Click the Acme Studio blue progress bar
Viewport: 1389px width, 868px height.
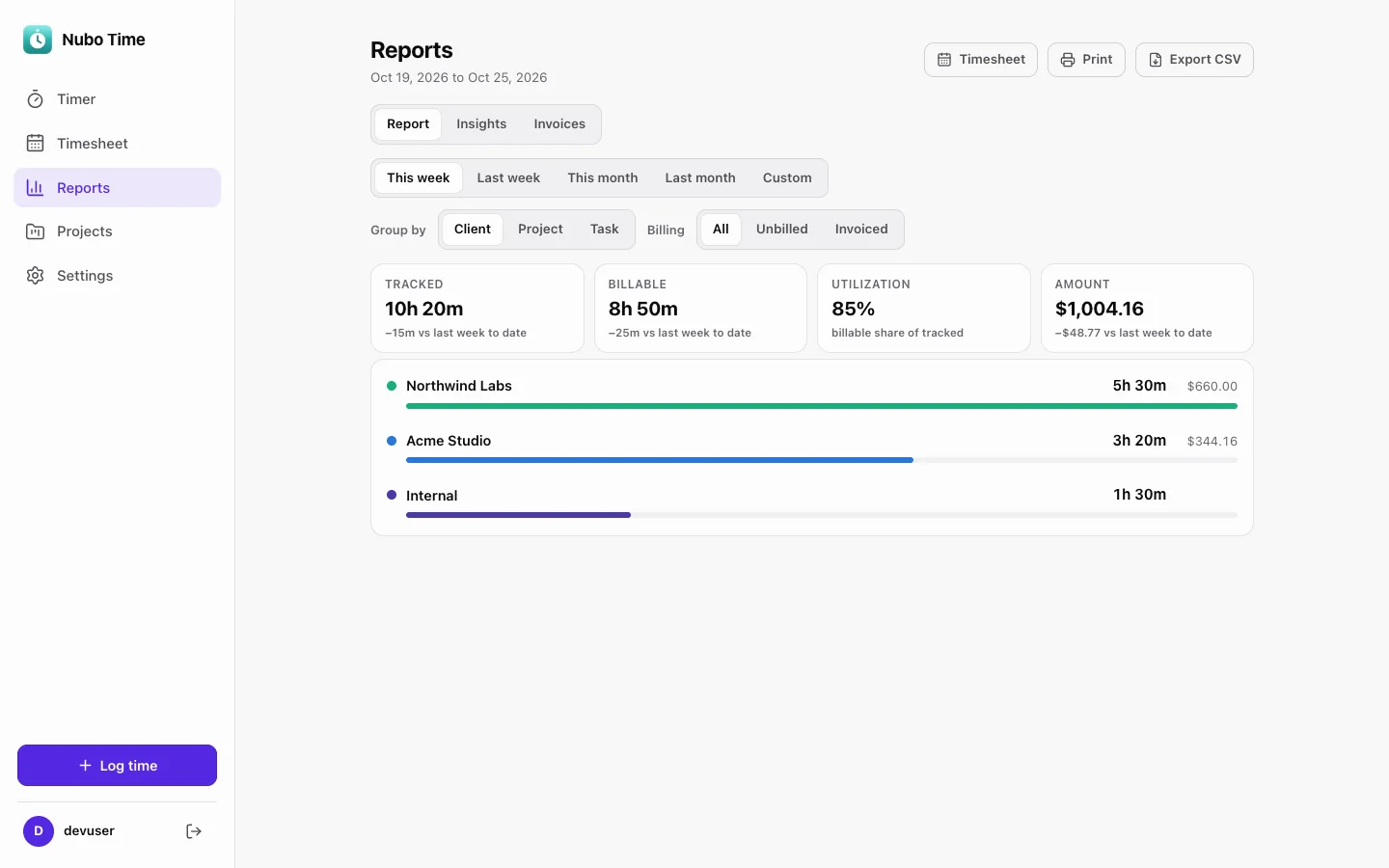[x=660, y=461]
